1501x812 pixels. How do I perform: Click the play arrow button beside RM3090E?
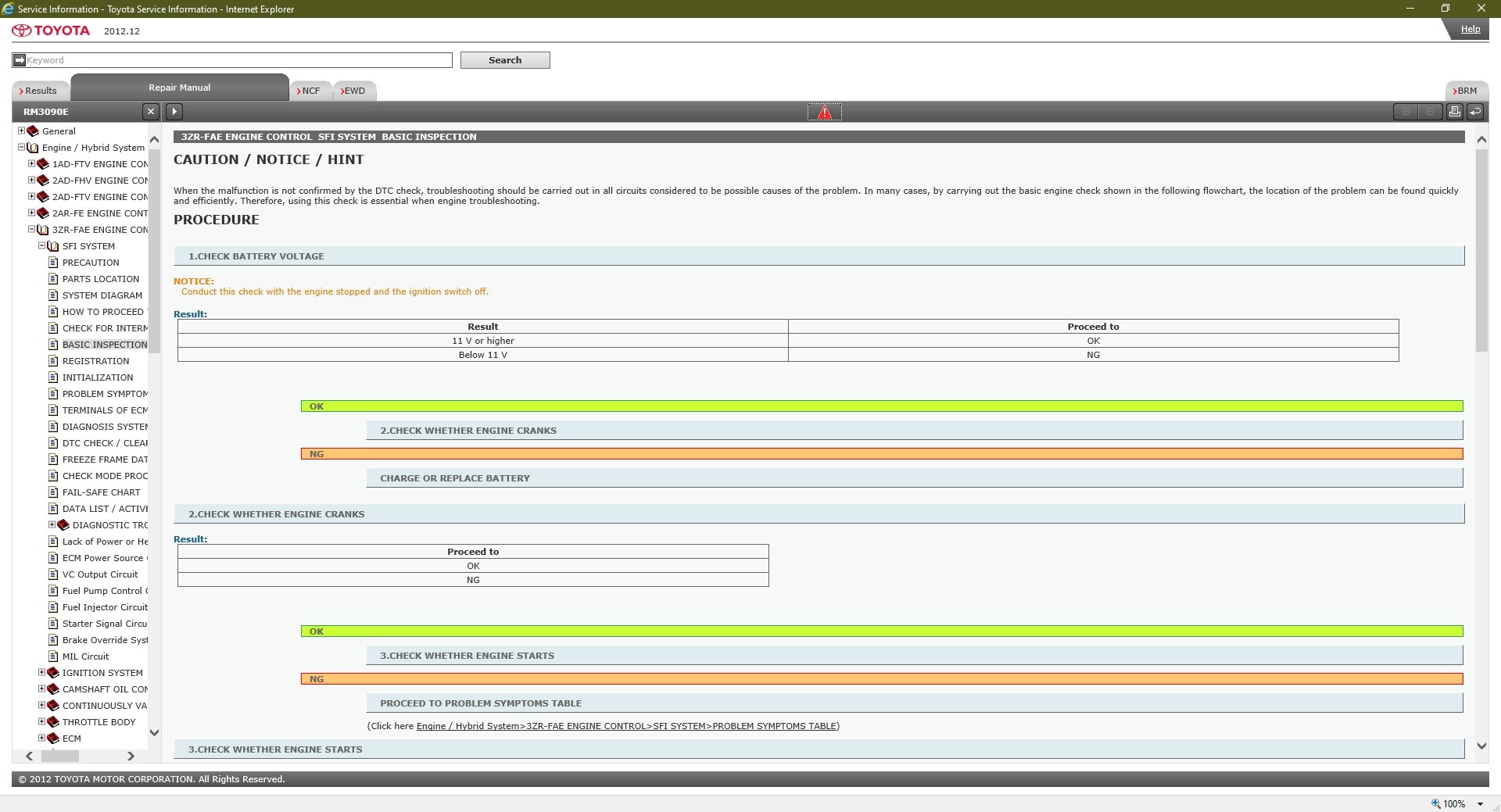point(174,112)
